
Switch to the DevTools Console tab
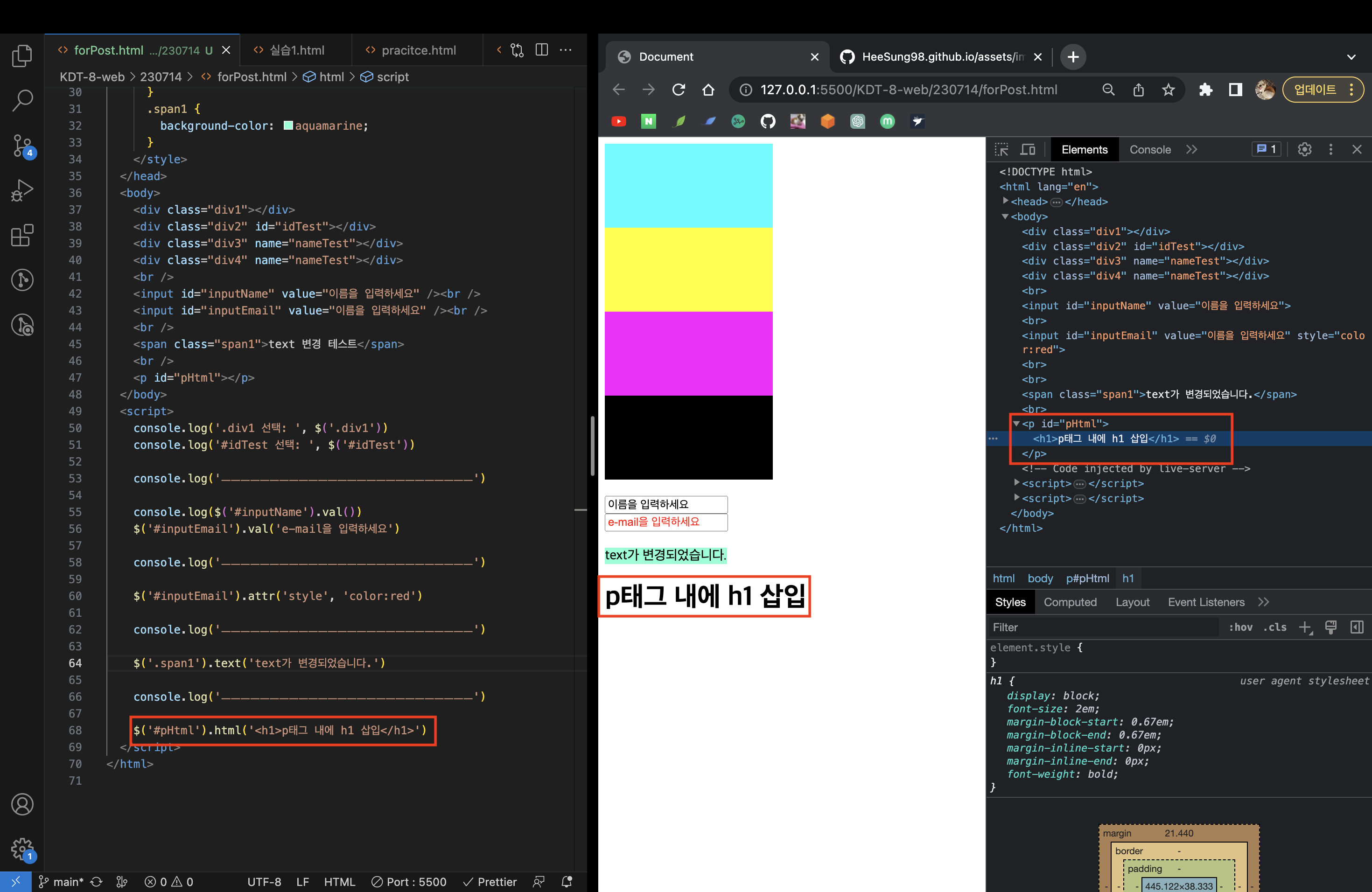[1149, 150]
